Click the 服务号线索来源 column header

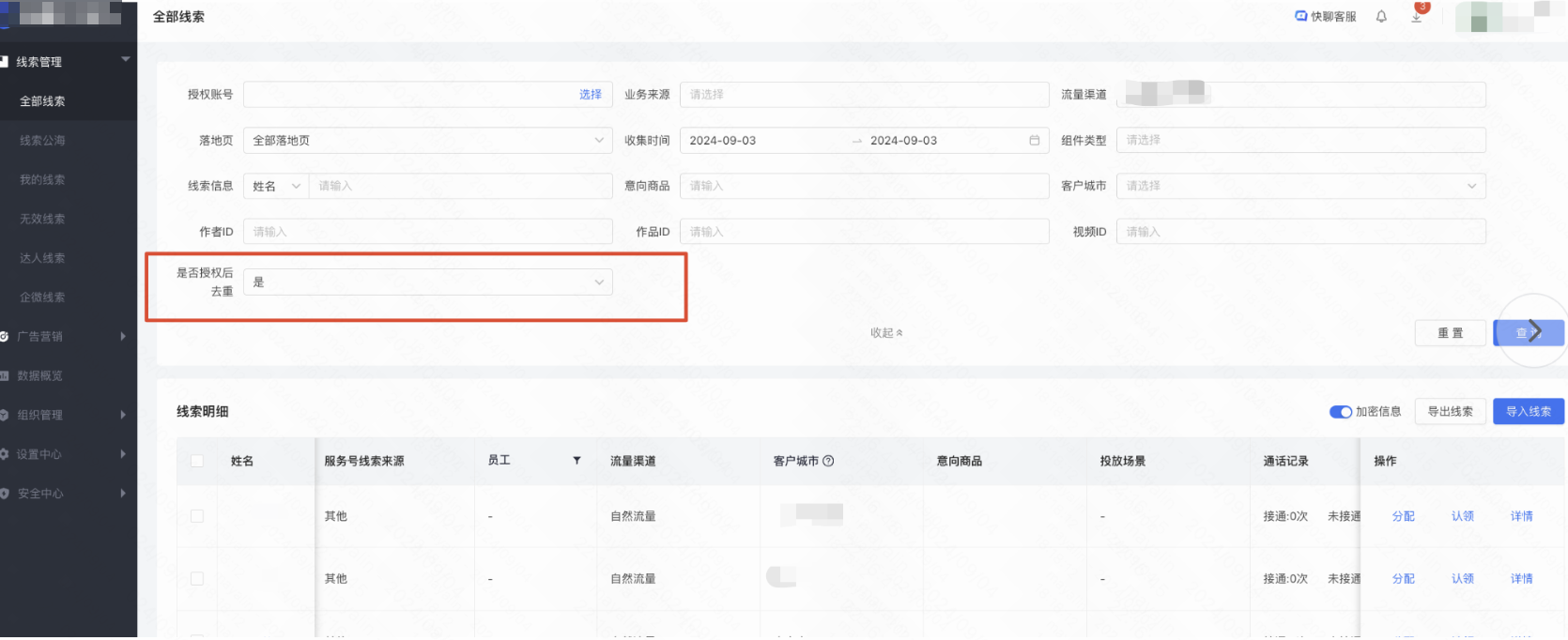364,461
